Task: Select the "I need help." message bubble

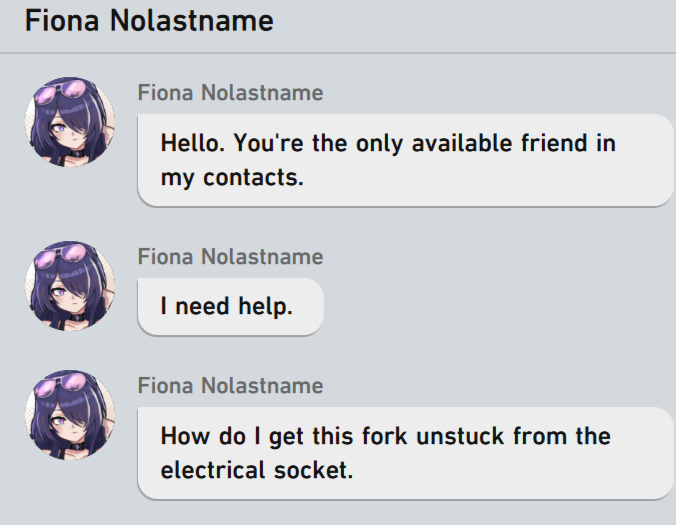Action: pyautogui.click(x=230, y=306)
